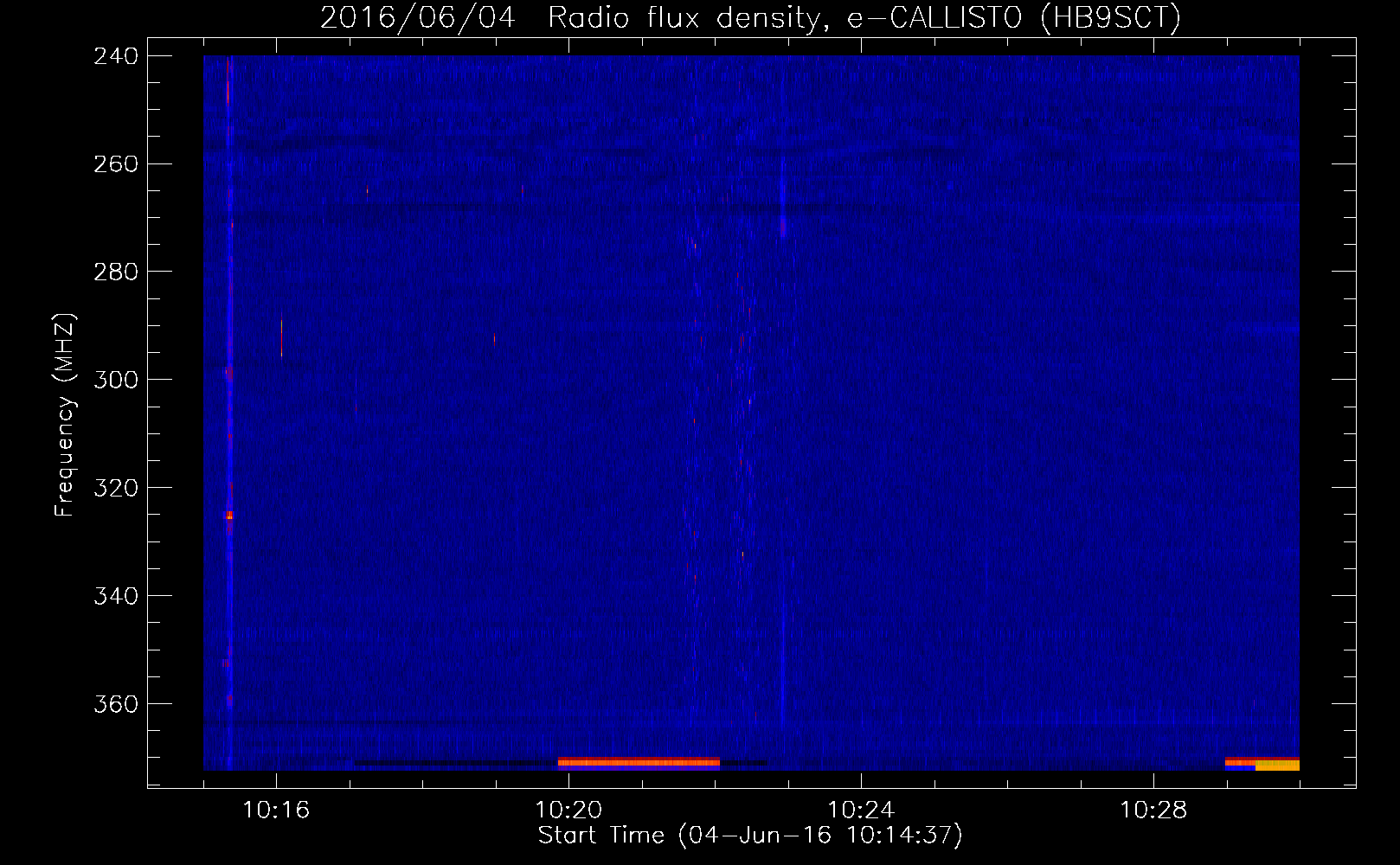The width and height of the screenshot is (1400, 865).
Task: Click the 280 frequency tick label
Action: click(116, 272)
